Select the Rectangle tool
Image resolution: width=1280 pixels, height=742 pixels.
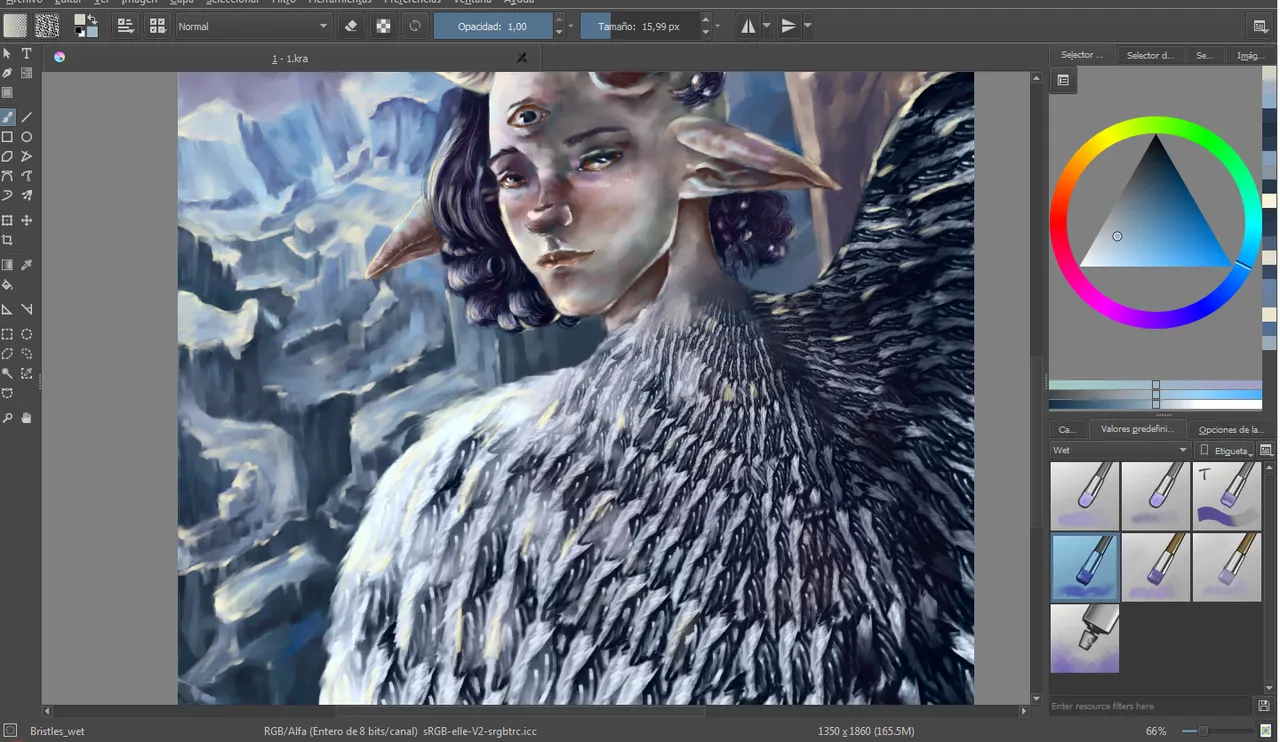7,137
